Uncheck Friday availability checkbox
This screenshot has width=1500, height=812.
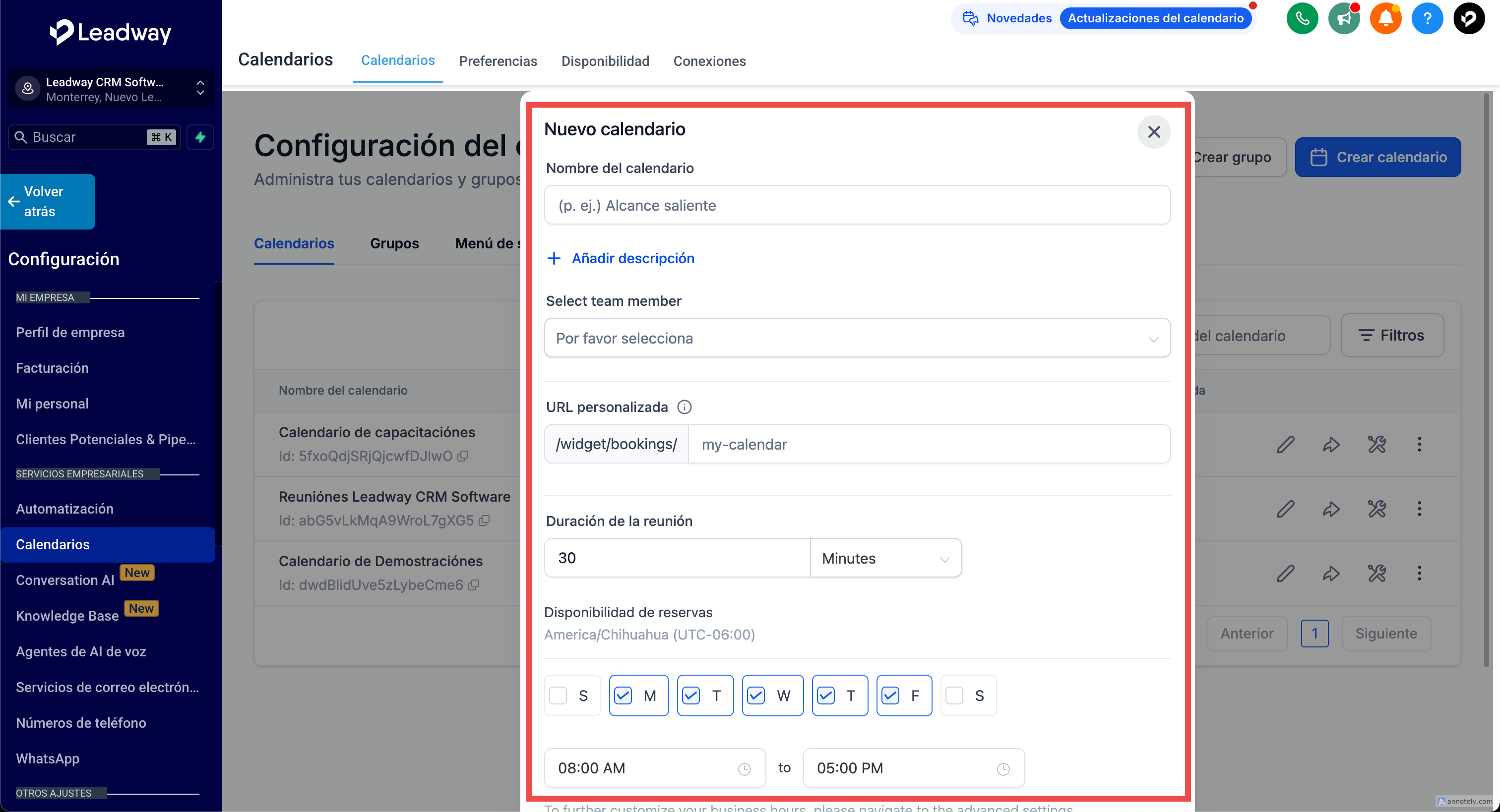890,696
